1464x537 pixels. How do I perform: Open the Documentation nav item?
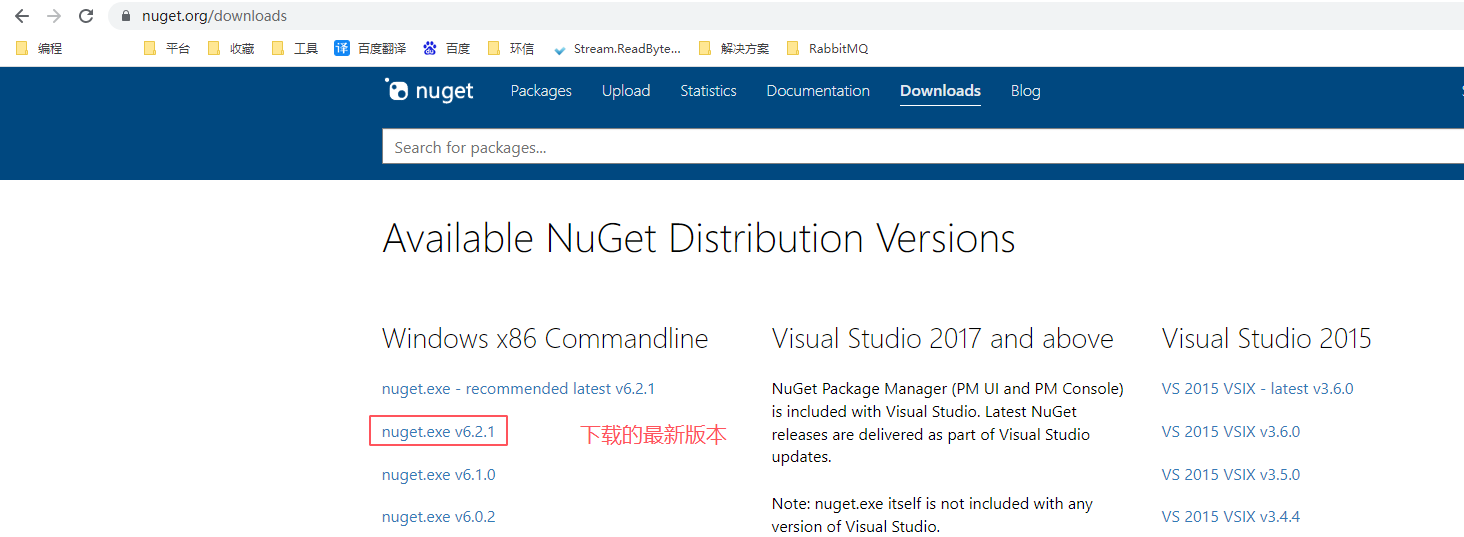pyautogui.click(x=818, y=90)
